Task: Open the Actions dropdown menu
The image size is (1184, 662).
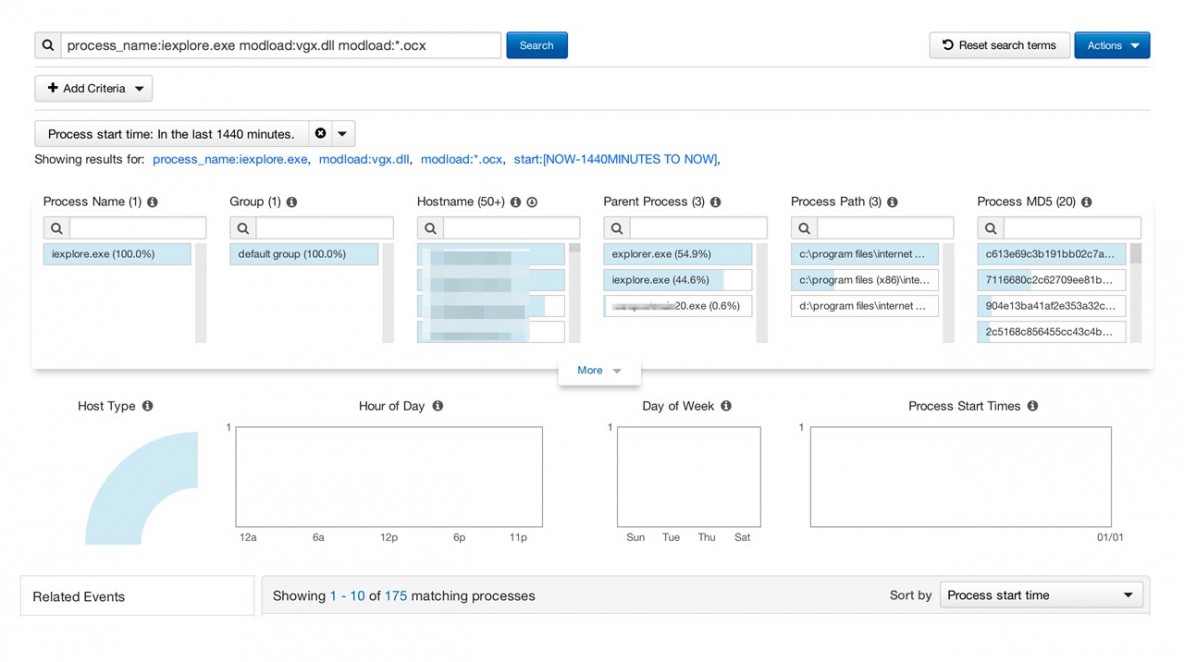Action: 1111,46
